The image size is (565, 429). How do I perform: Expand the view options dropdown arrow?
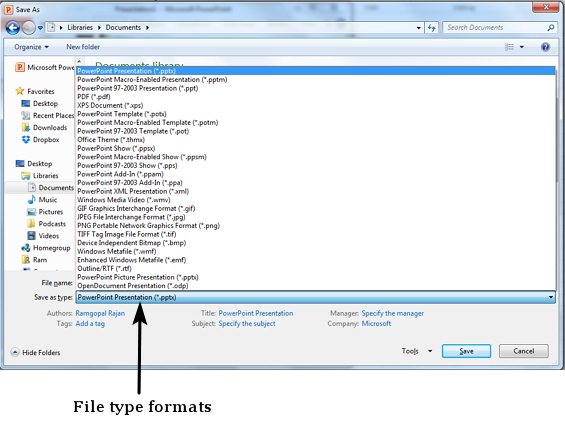(521, 47)
